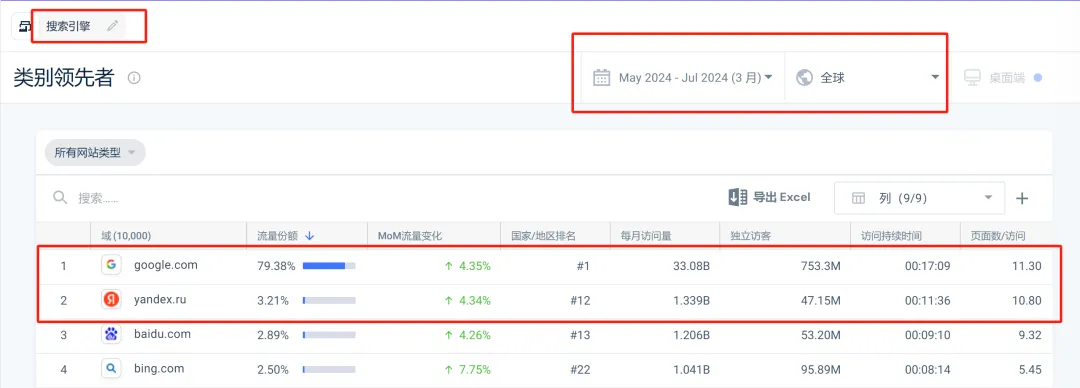Open the calendar icon date picker
The image size is (1080, 388).
click(x=601, y=77)
